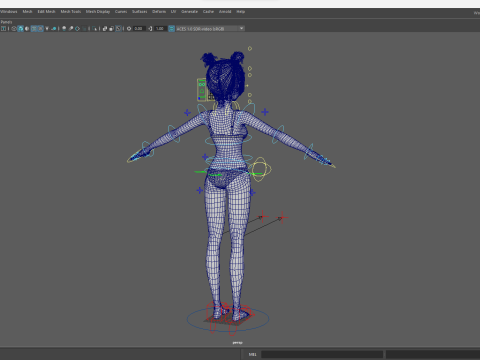This screenshot has width=480, height=360.
Task: Select the blue circular main control at the feet
Action: 228,319
